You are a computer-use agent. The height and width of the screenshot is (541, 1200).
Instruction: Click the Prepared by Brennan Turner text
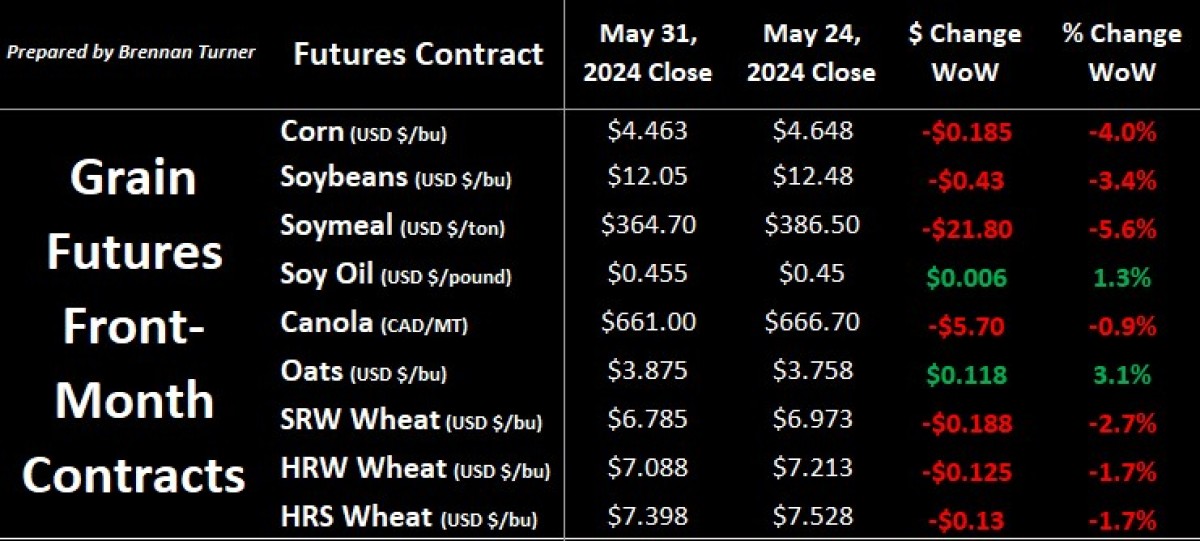[131, 52]
